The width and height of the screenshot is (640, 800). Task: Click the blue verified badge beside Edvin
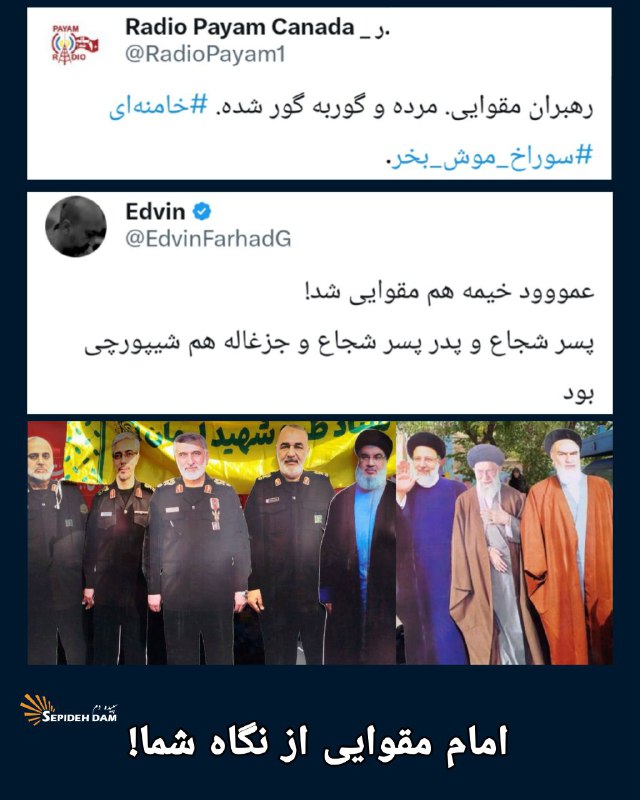click(x=202, y=211)
